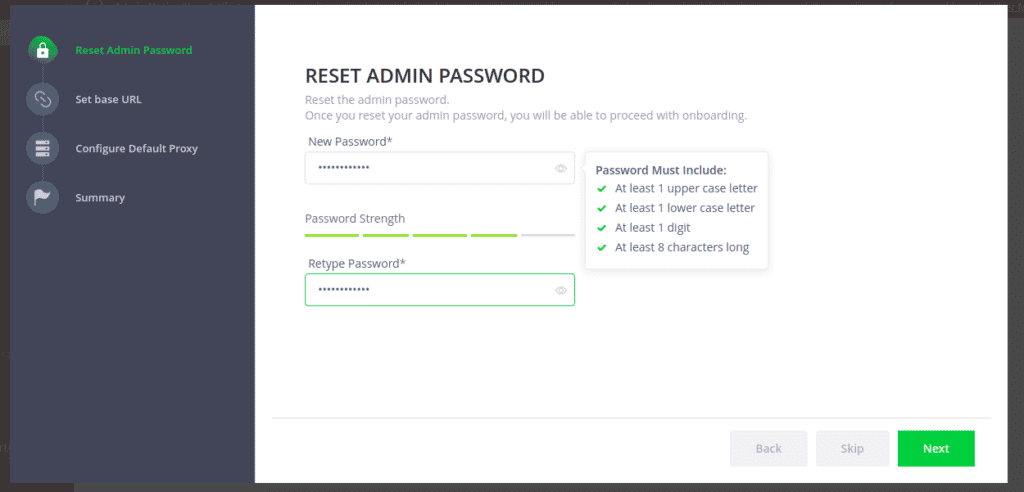The height and width of the screenshot is (492, 1024).
Task: Click the lower case letter requirement checkmark
Action: click(602, 208)
